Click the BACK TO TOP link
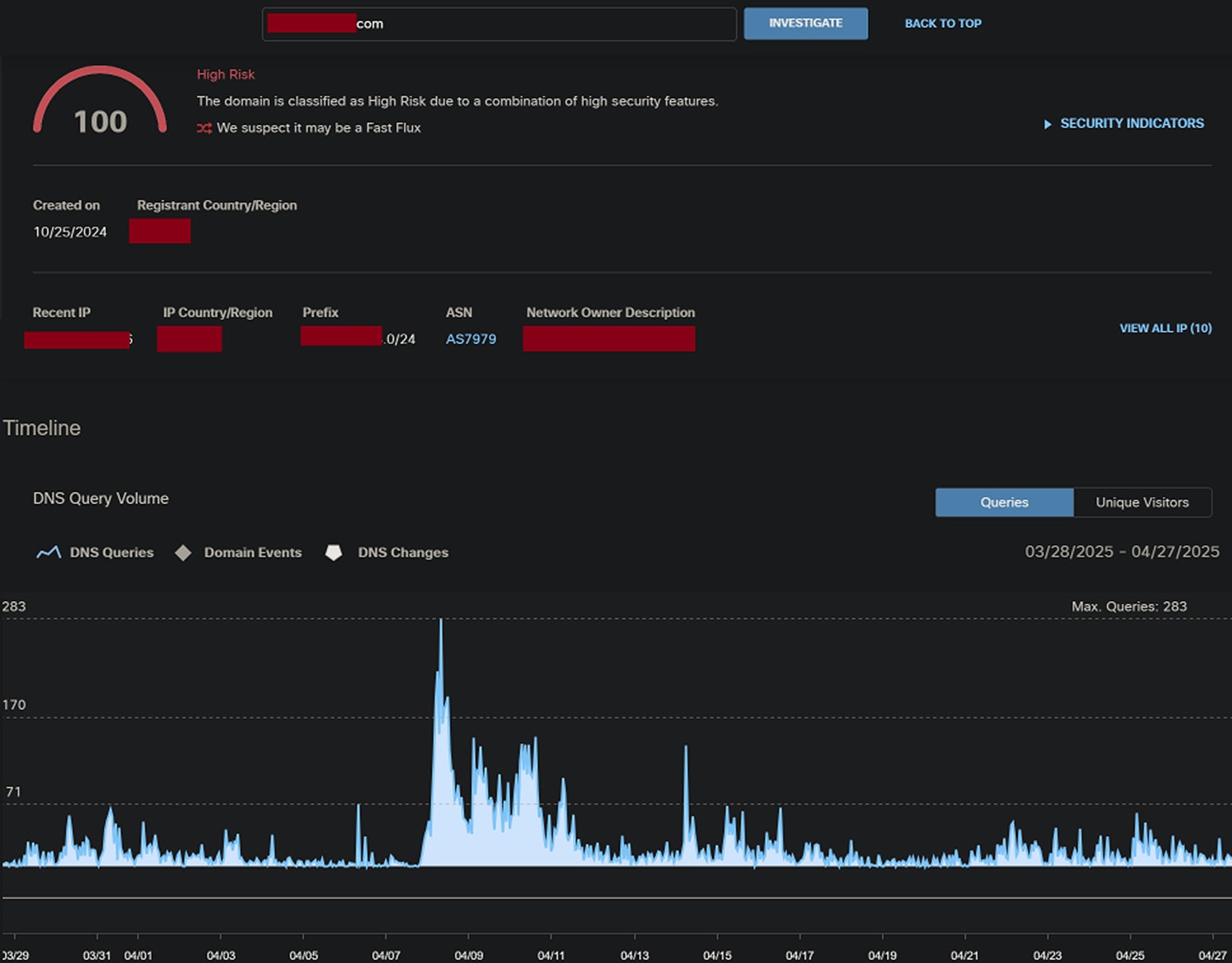Viewport: 1232px width, 963px height. 943,24
